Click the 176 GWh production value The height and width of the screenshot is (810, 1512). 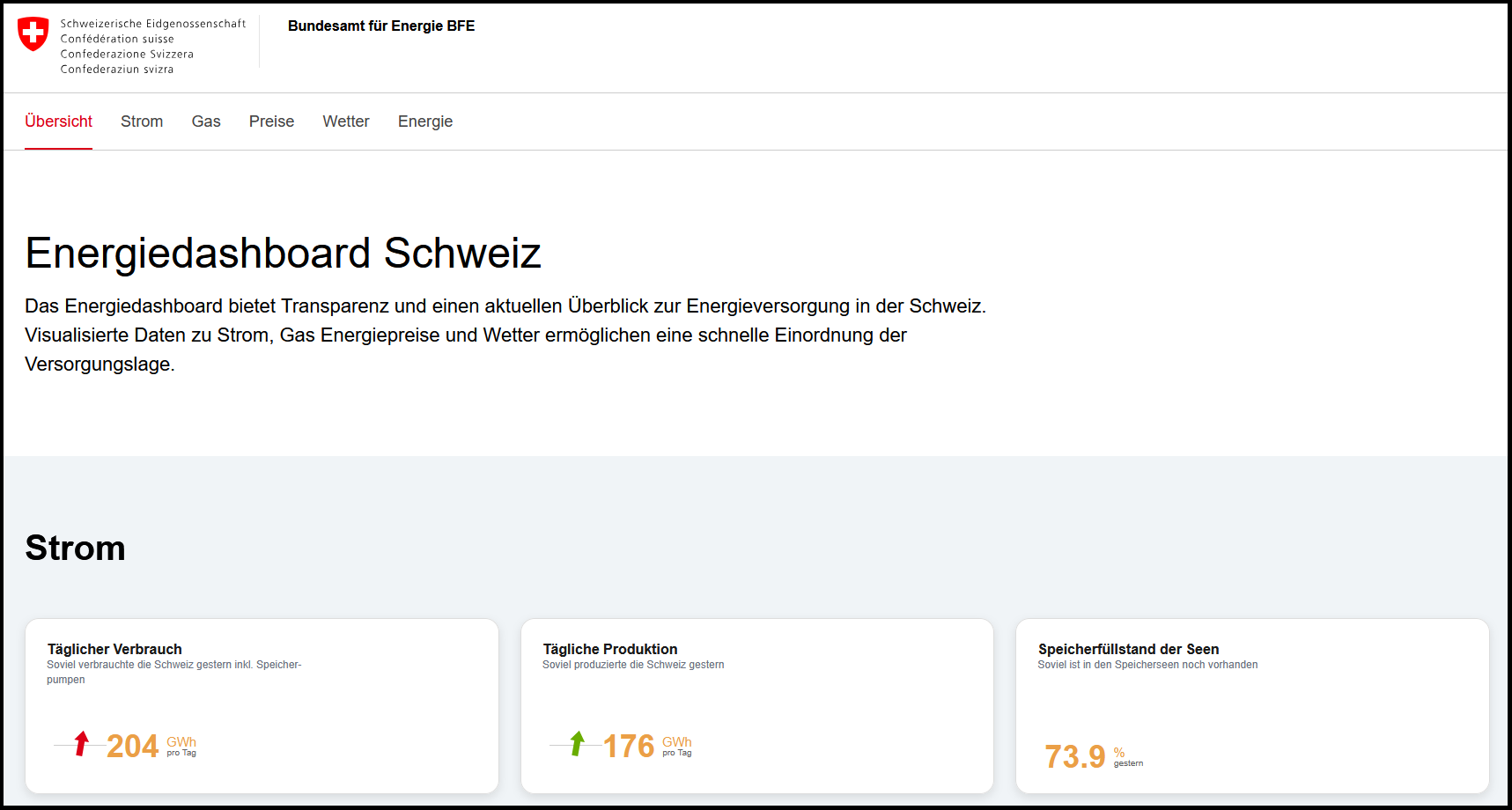point(629,747)
